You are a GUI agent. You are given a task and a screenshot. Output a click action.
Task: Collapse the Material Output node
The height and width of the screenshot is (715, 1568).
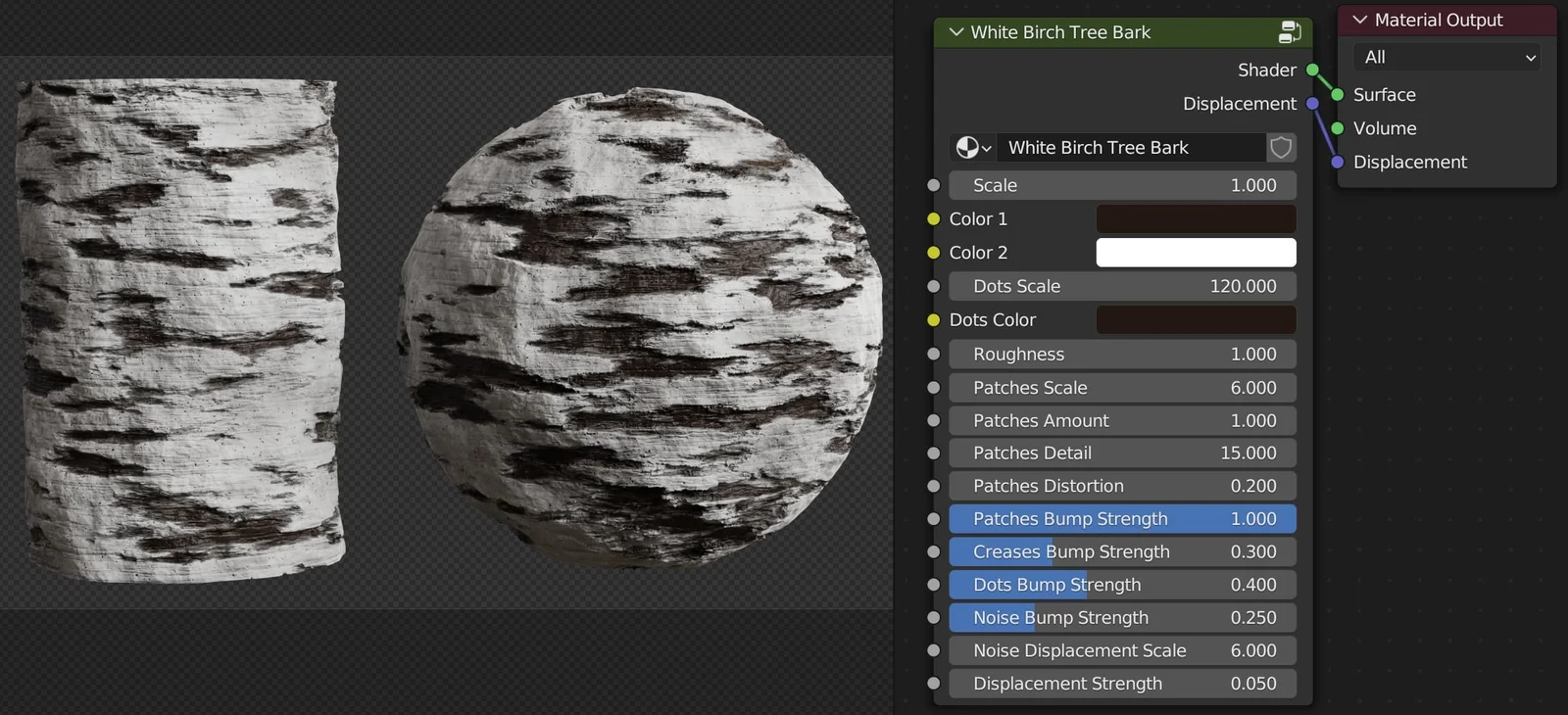point(1360,20)
